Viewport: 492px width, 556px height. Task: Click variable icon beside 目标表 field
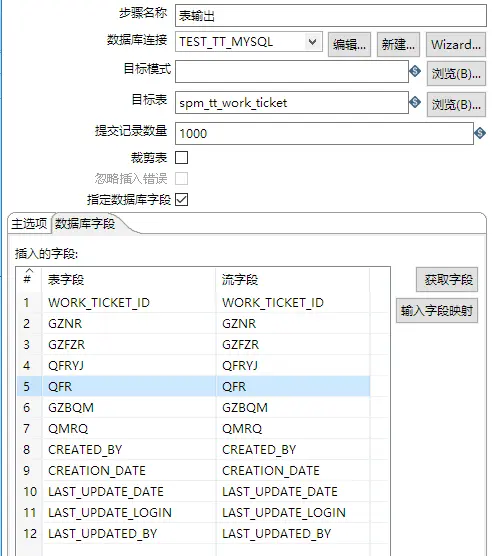coord(415,102)
